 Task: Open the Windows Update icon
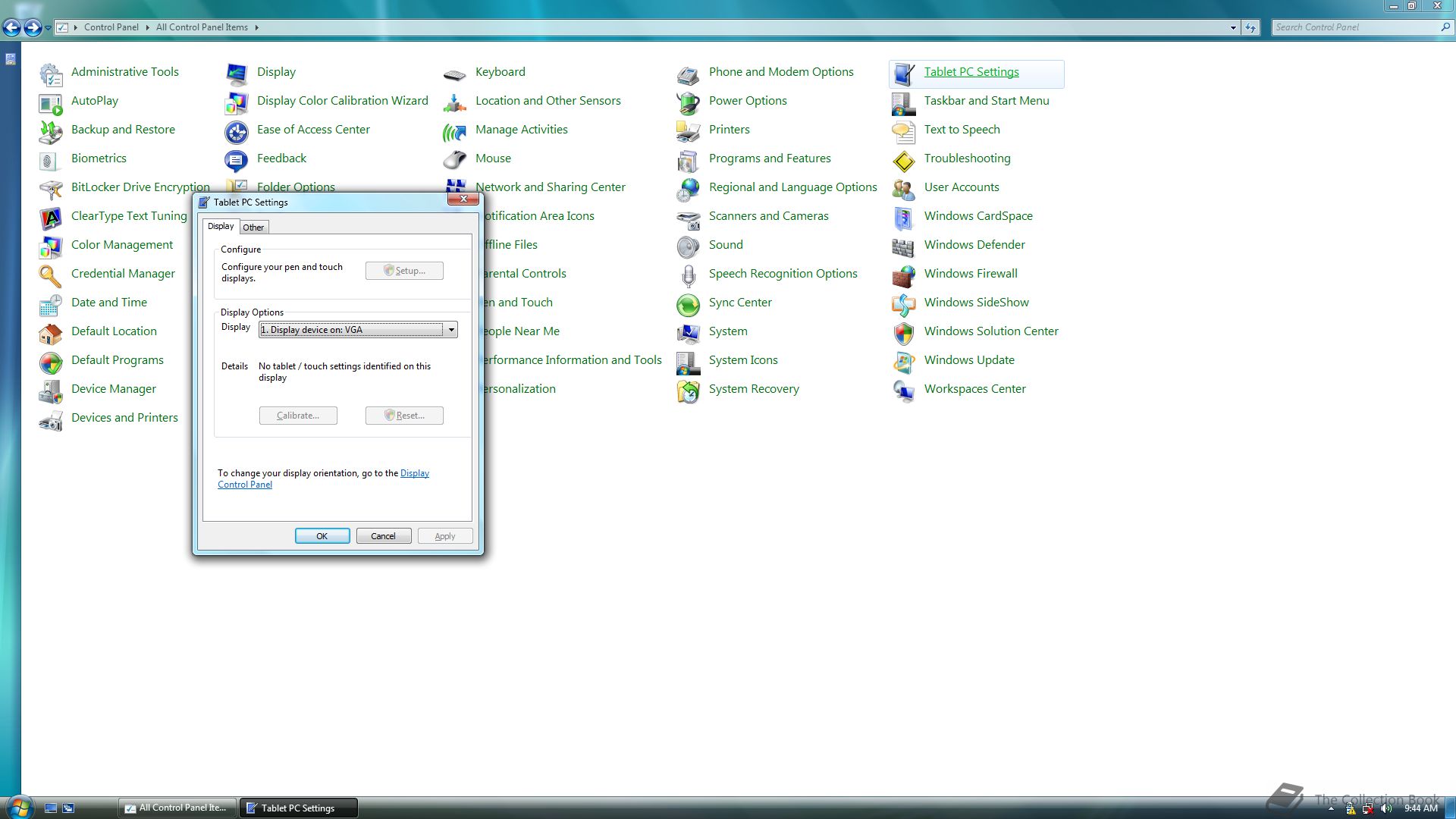coord(904,362)
